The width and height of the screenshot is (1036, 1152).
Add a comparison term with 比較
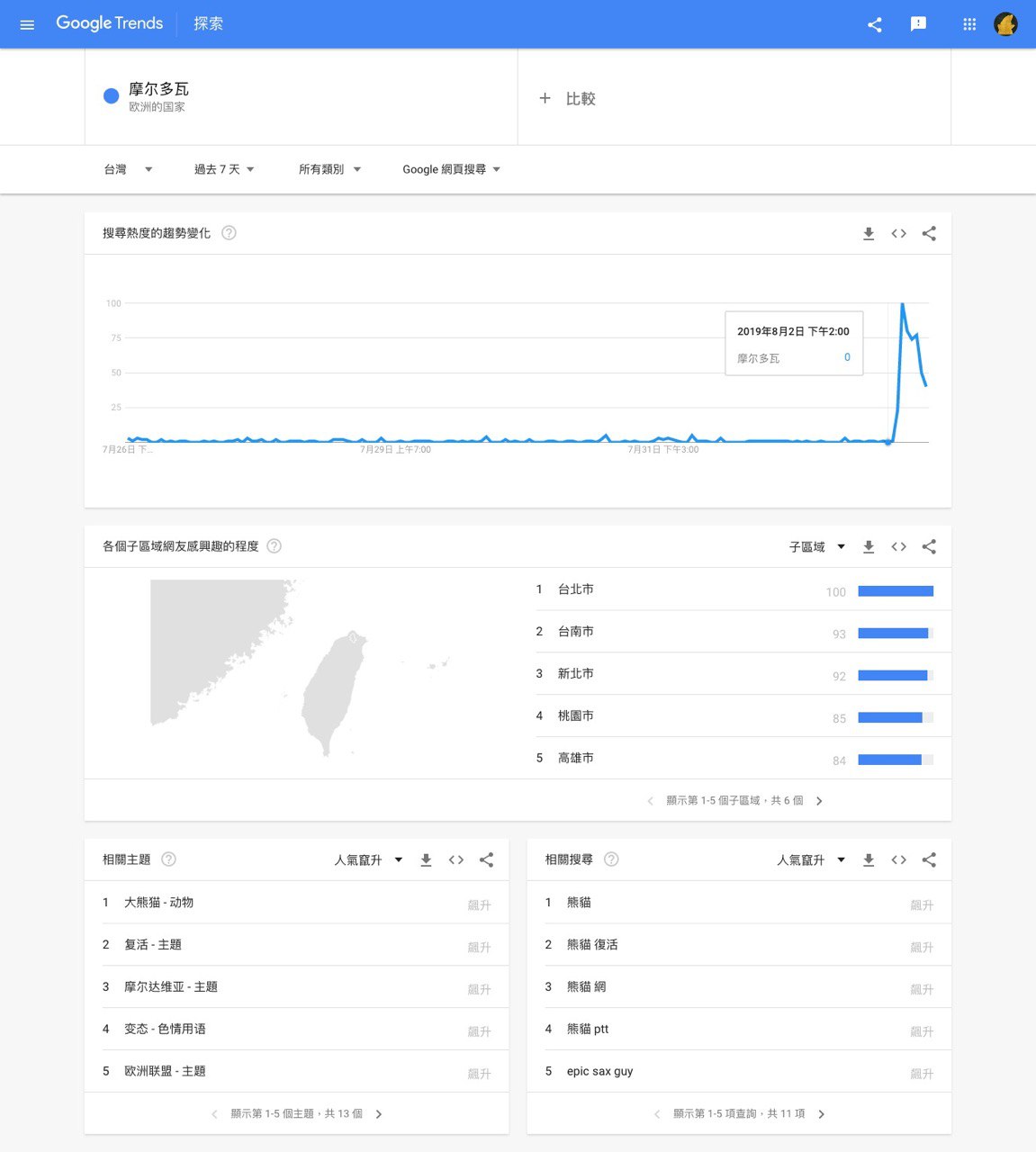point(567,98)
